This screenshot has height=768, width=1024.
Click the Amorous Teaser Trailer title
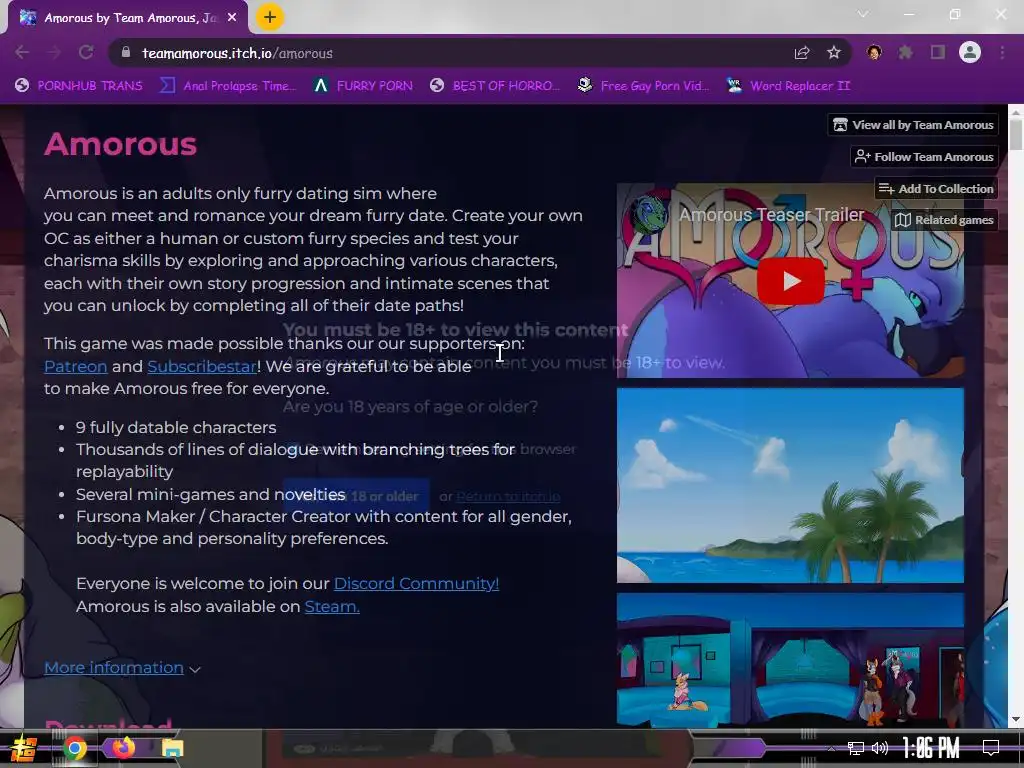[771, 215]
